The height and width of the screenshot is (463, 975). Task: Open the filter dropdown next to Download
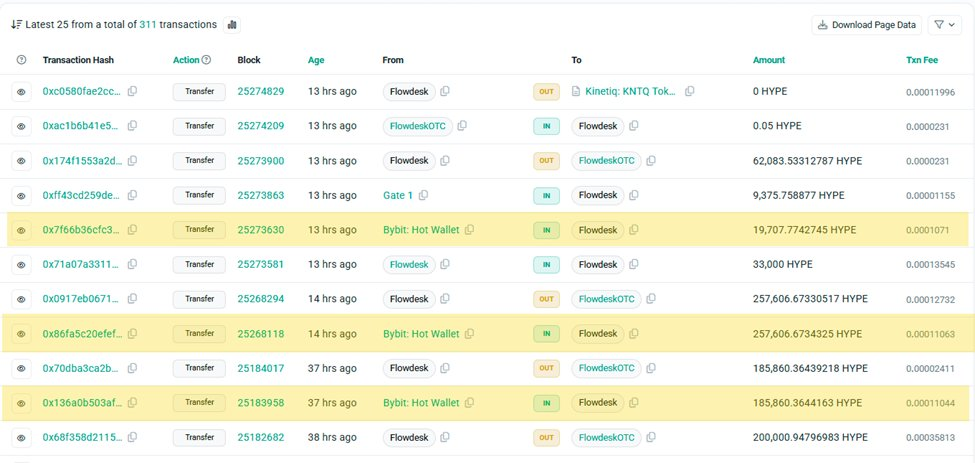click(944, 25)
